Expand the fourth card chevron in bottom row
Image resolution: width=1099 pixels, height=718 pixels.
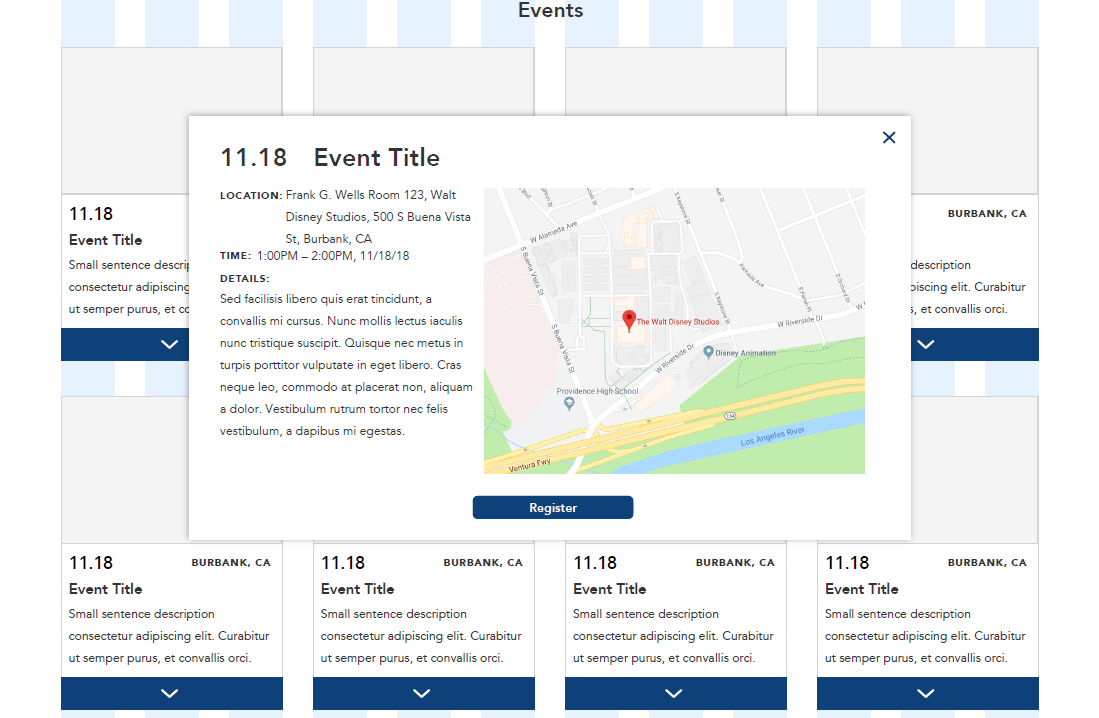point(926,693)
